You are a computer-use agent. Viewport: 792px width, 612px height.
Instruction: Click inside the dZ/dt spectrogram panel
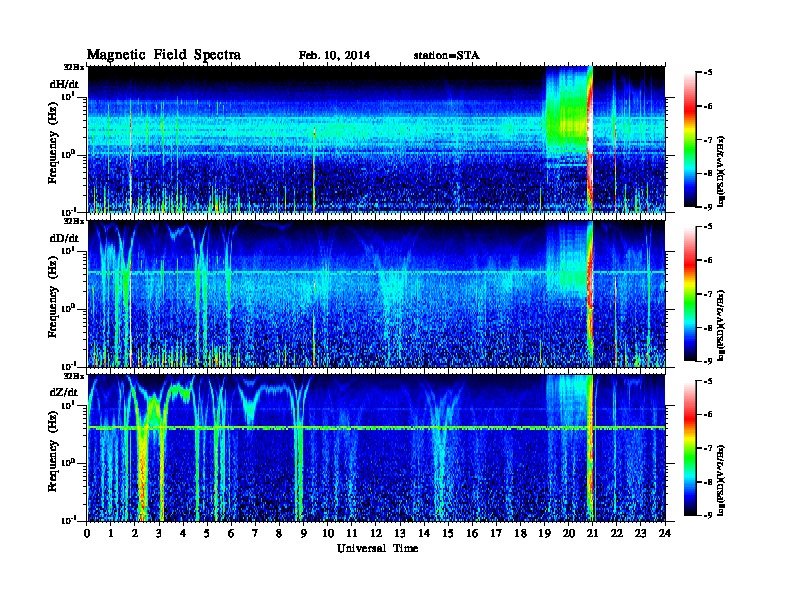[x=376, y=448]
